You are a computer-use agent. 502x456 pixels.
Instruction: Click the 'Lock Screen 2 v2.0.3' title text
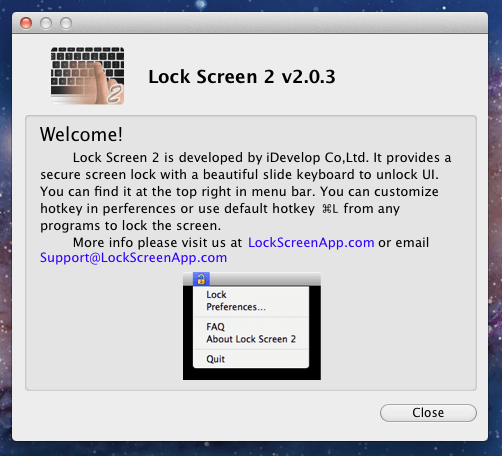click(242, 77)
